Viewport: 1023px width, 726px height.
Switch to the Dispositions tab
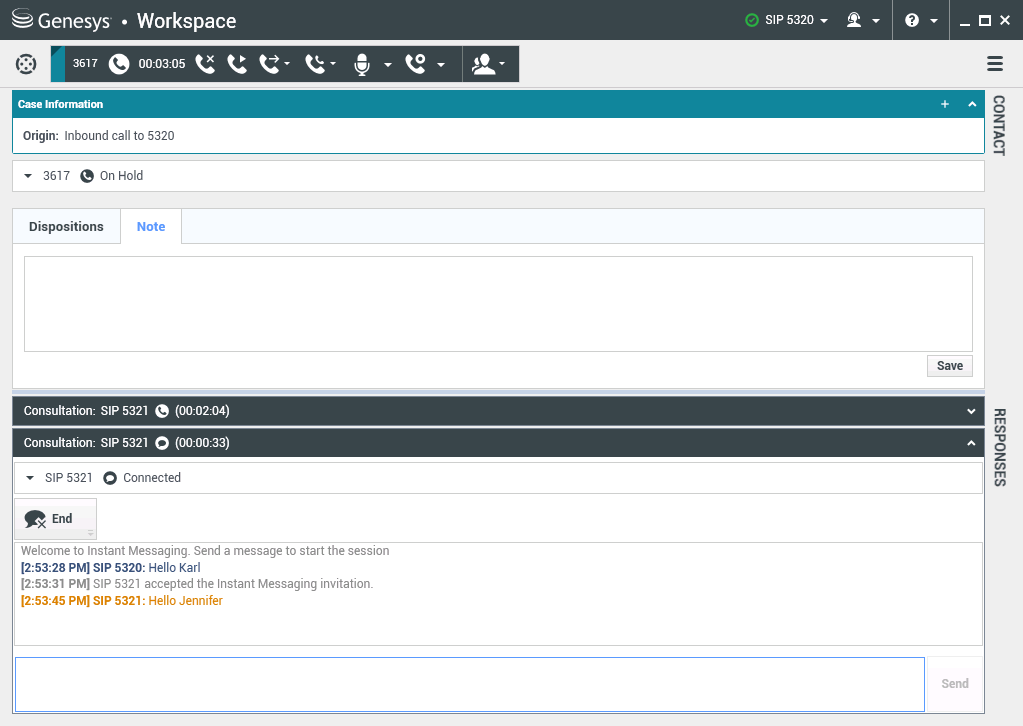66,227
